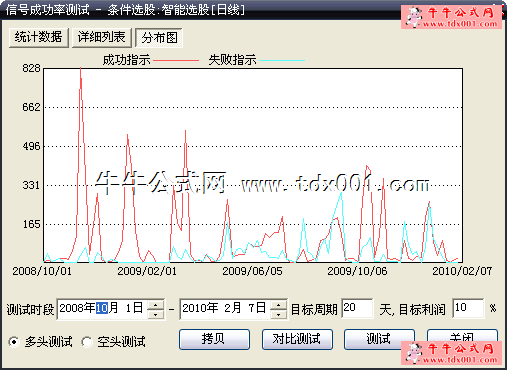Click the 496 y-axis value

coord(31,146)
